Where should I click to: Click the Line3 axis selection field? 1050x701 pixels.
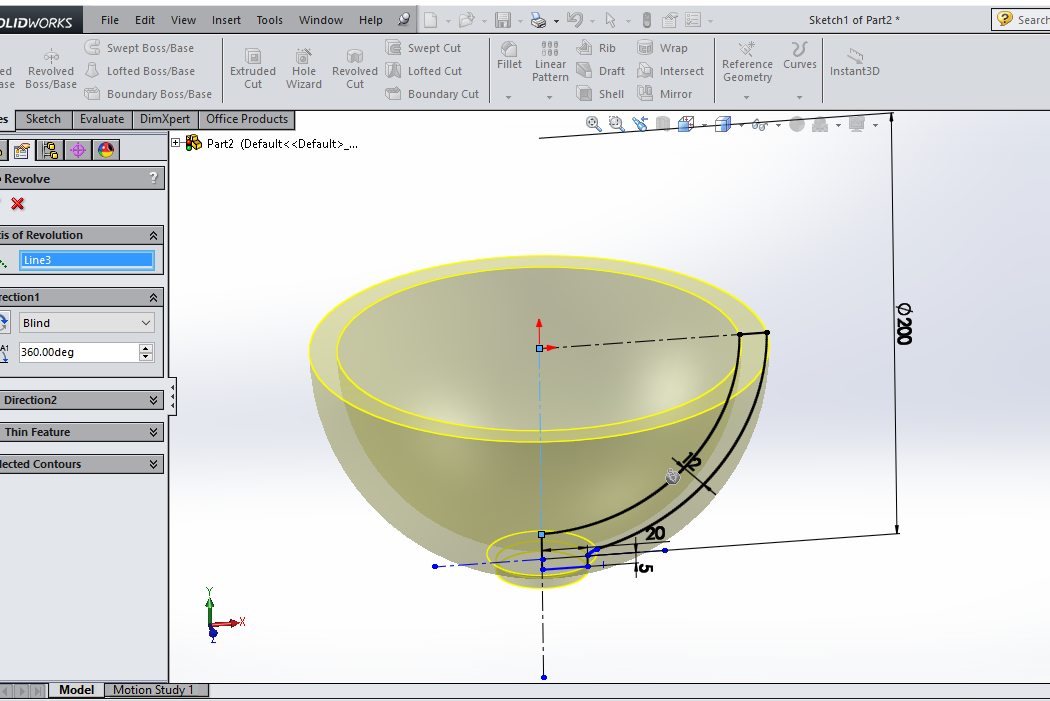point(86,260)
